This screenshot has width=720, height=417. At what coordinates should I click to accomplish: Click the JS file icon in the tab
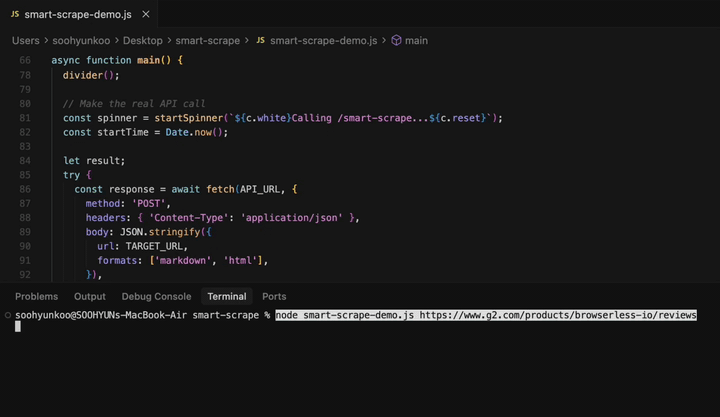(x=15, y=14)
